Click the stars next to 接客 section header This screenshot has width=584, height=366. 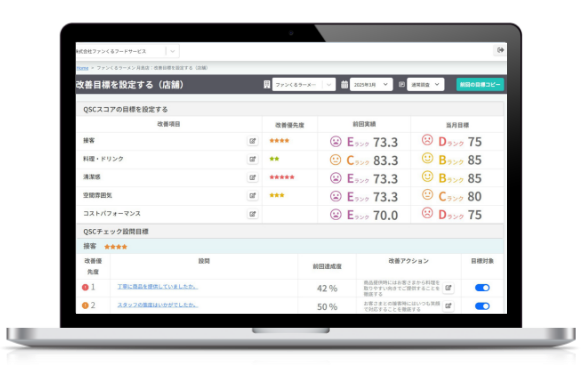click(116, 246)
